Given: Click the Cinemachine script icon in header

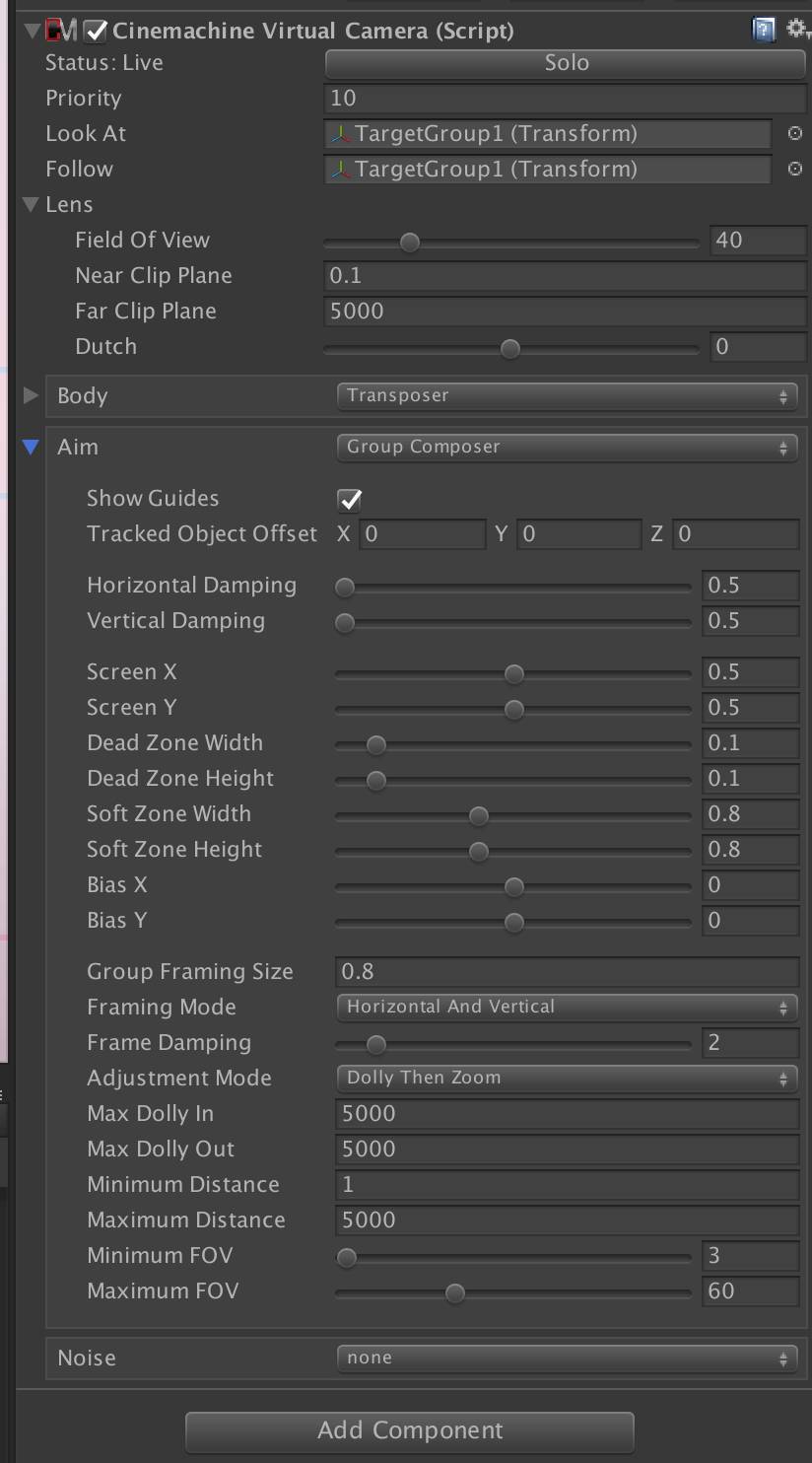Looking at the screenshot, I should [x=60, y=31].
